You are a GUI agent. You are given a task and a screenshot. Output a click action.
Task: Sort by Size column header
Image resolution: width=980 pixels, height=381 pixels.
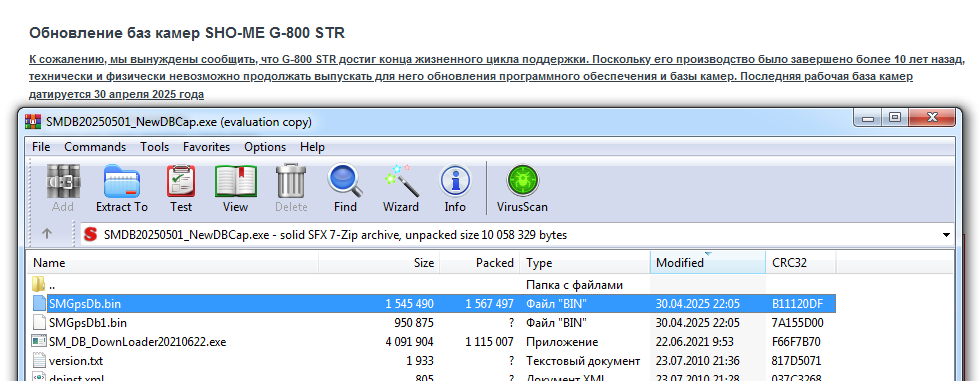coord(379,263)
